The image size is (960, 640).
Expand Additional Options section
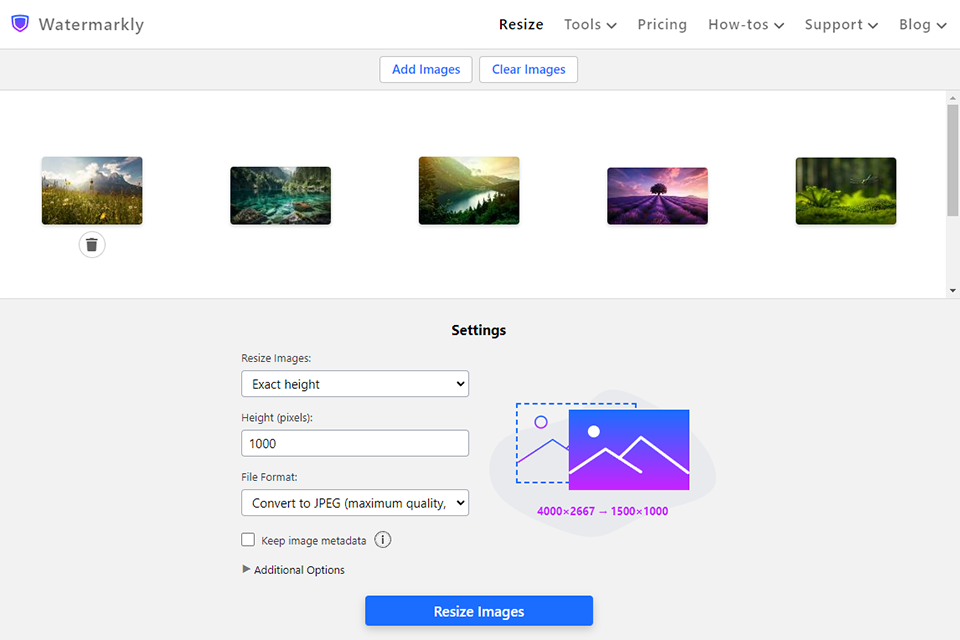pos(293,570)
